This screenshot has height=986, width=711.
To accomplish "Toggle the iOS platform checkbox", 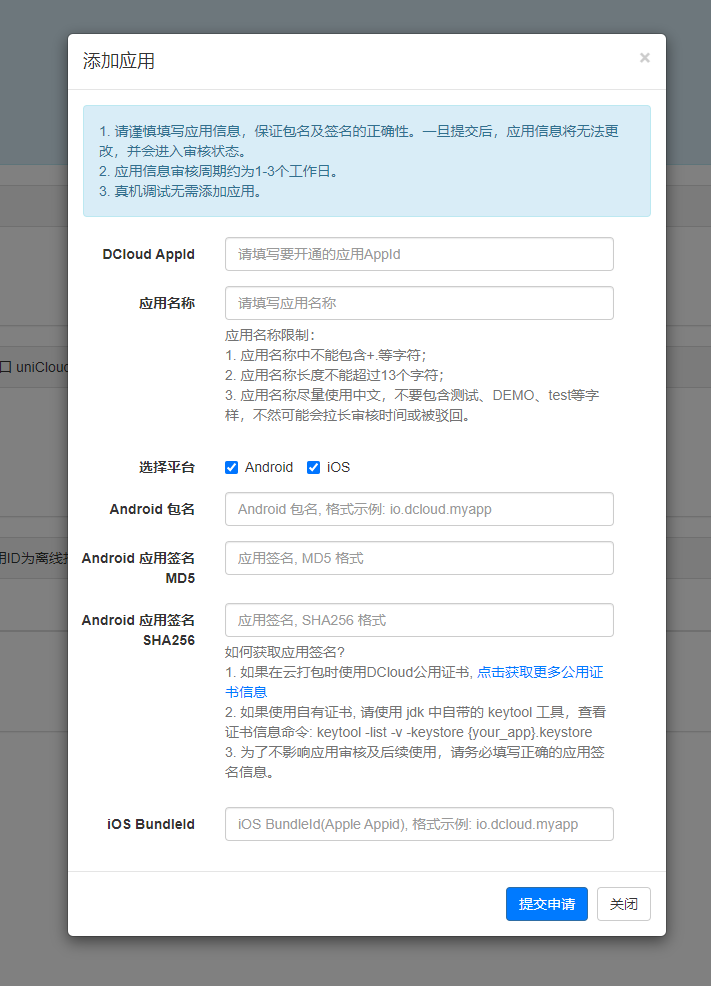I will point(313,467).
